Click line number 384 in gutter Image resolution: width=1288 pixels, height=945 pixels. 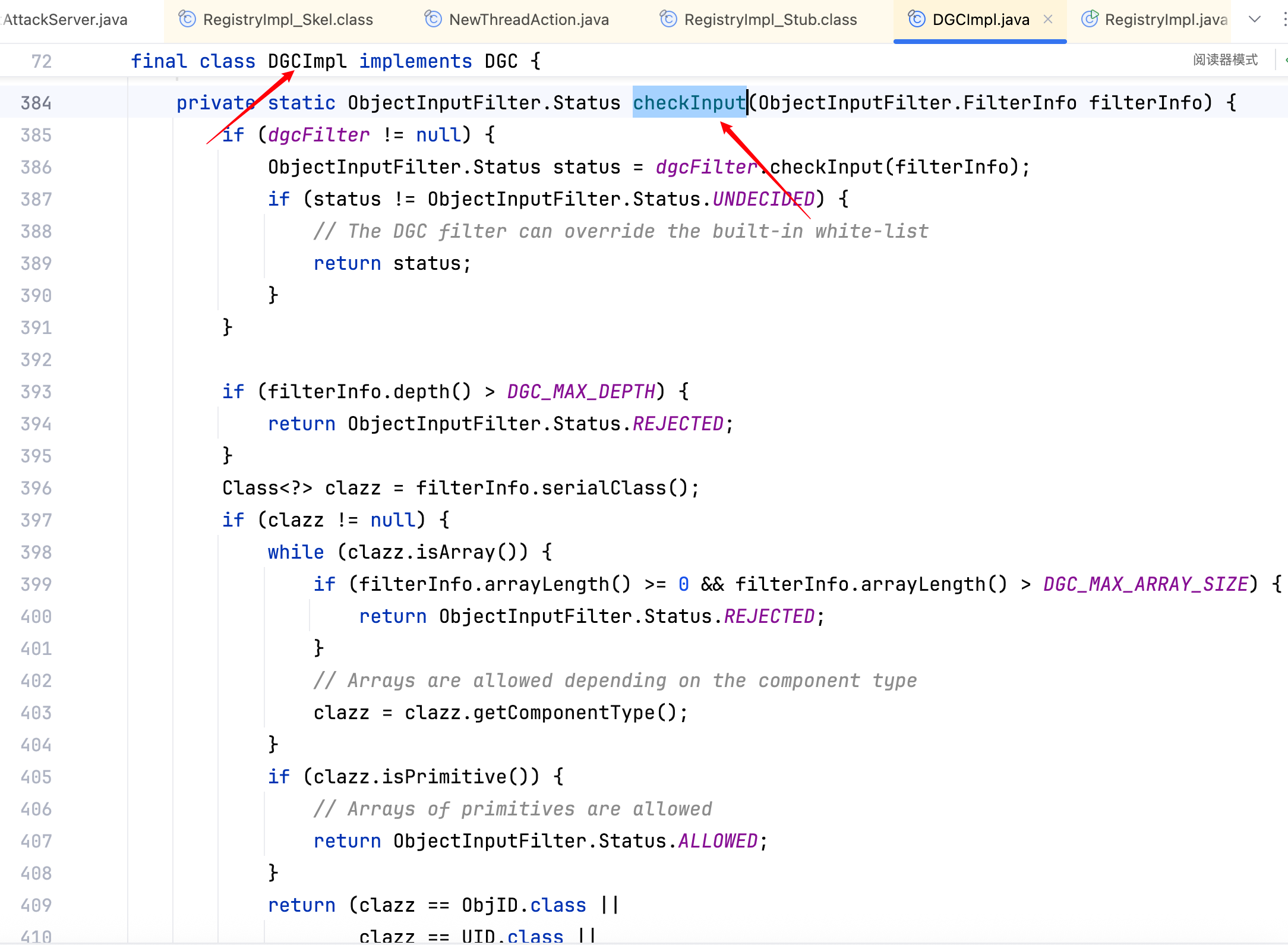[36, 103]
